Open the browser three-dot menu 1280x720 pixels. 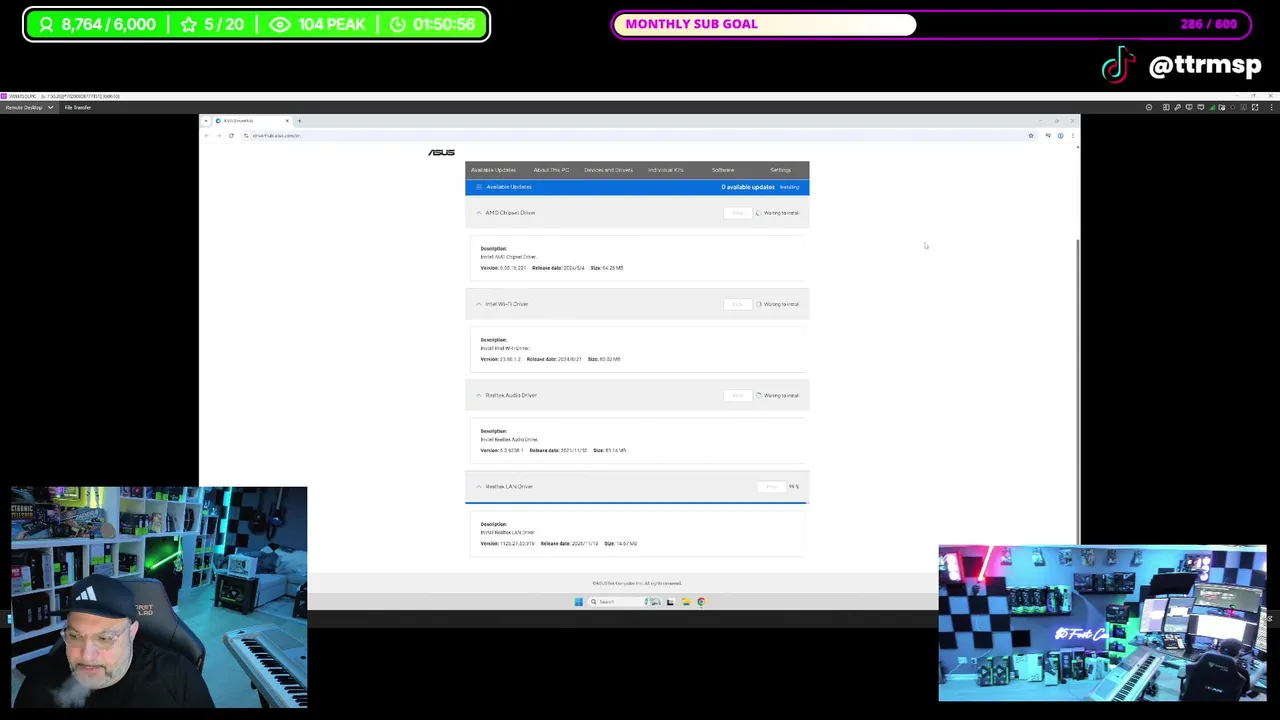[1073, 135]
